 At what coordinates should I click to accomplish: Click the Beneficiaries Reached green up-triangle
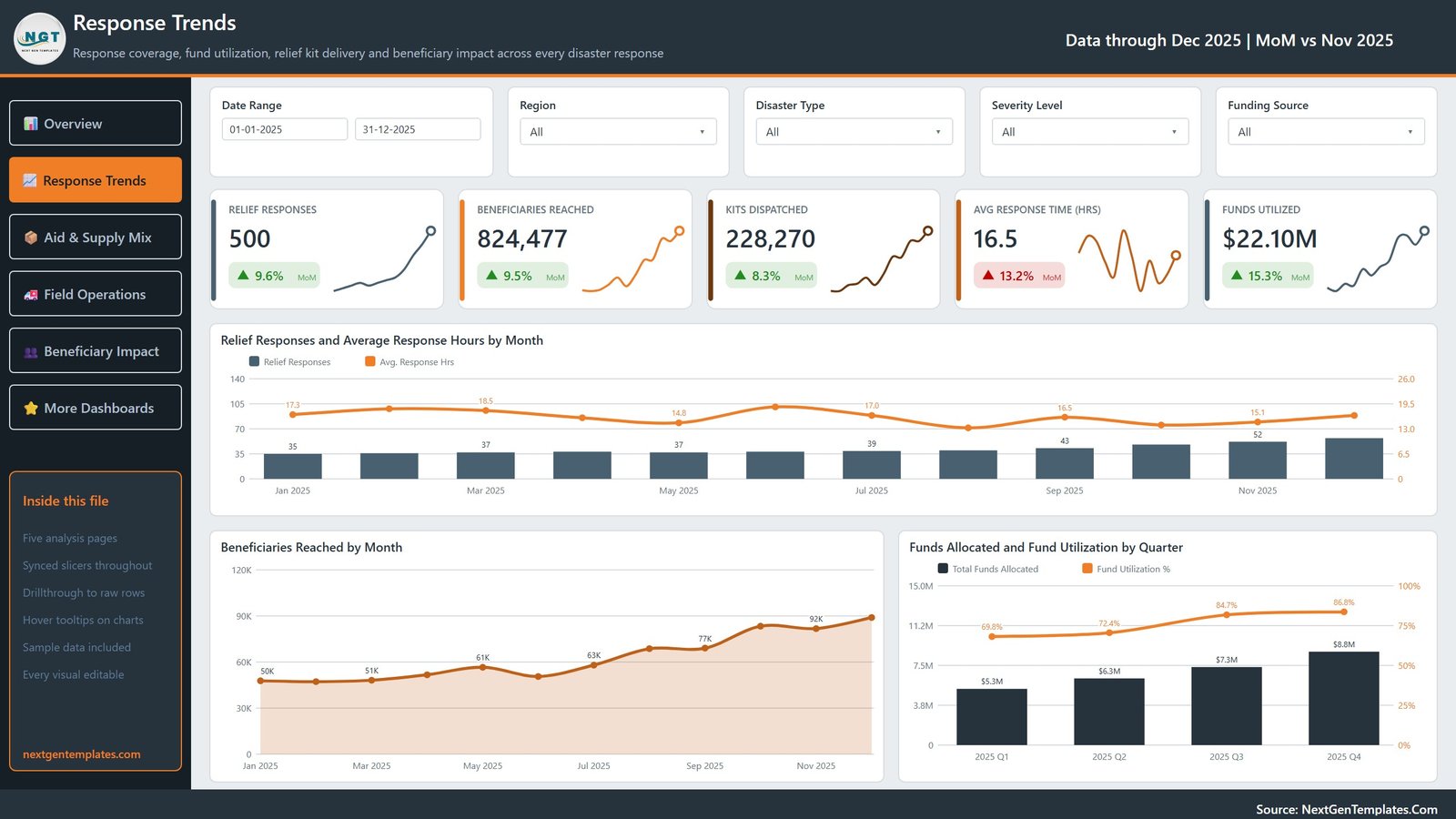(491, 275)
